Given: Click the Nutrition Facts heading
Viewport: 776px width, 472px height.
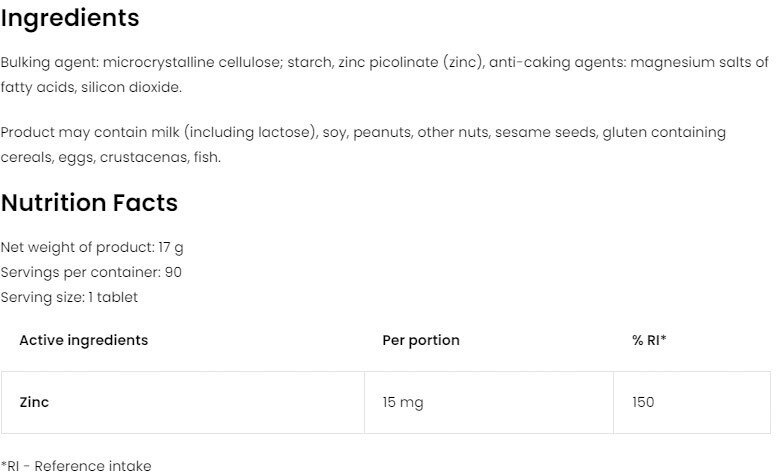Looking at the screenshot, I should click(89, 203).
